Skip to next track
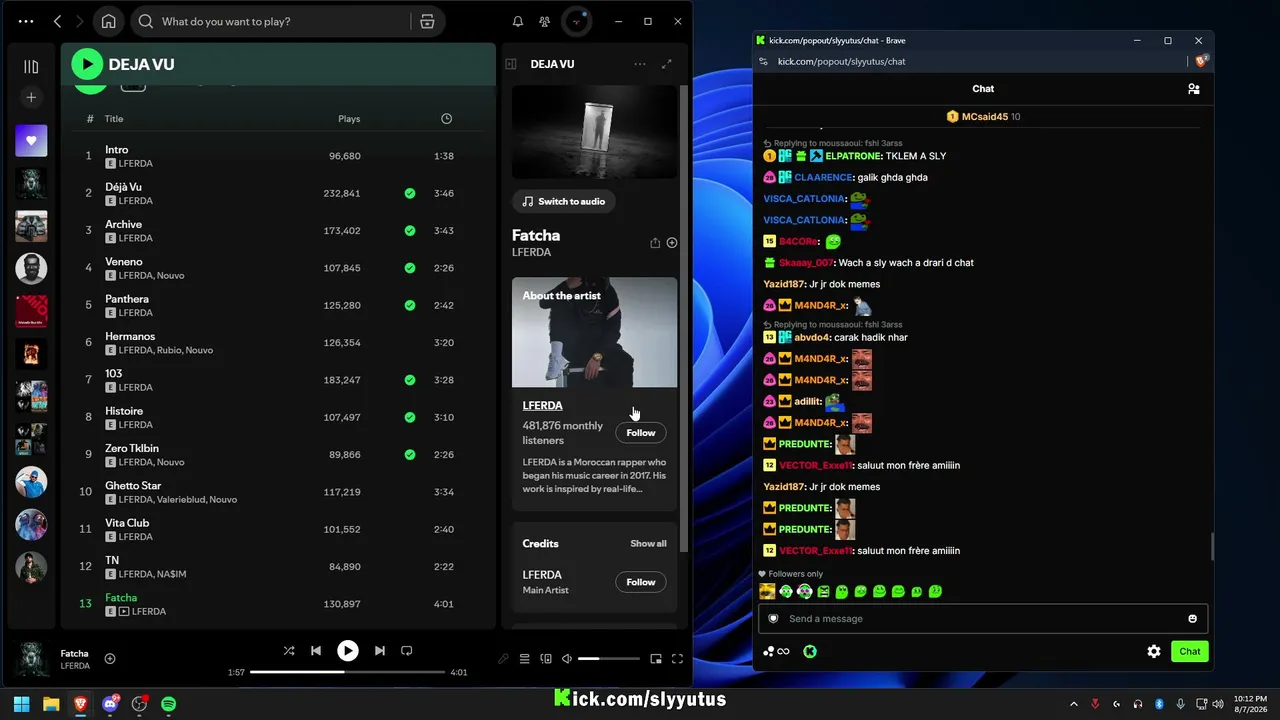1280x720 pixels. 379,651
